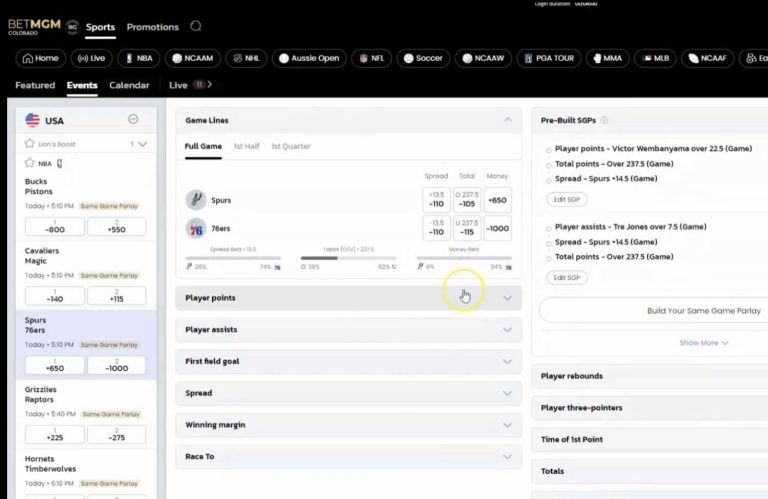Select NCAAF in the sports bar
768x499 pixels.
pyautogui.click(x=708, y=58)
